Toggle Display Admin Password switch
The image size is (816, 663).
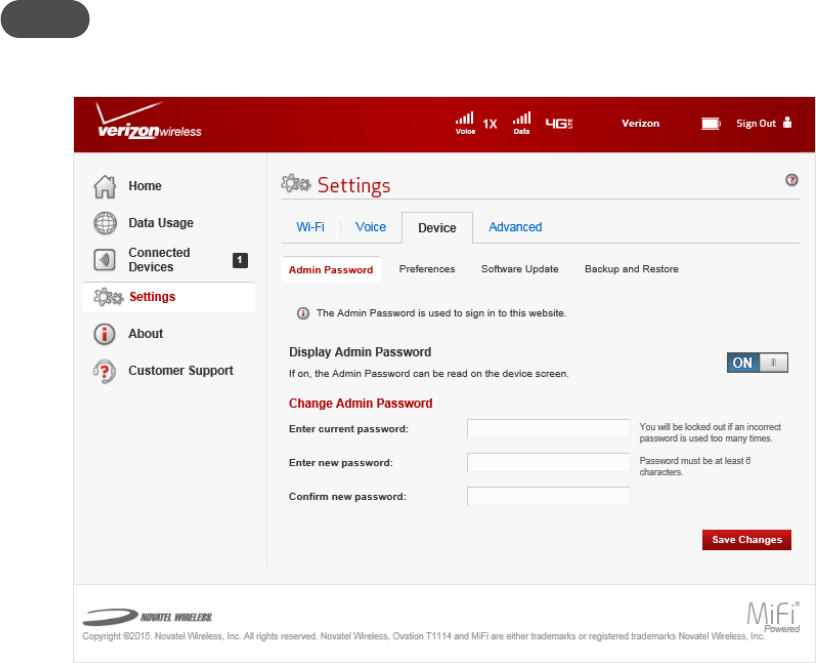pos(757,363)
